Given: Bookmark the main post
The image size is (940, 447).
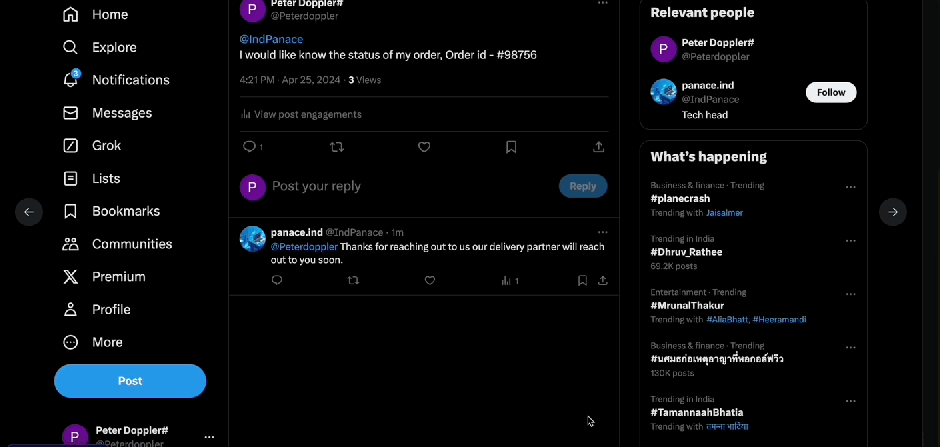Looking at the screenshot, I should [x=511, y=147].
